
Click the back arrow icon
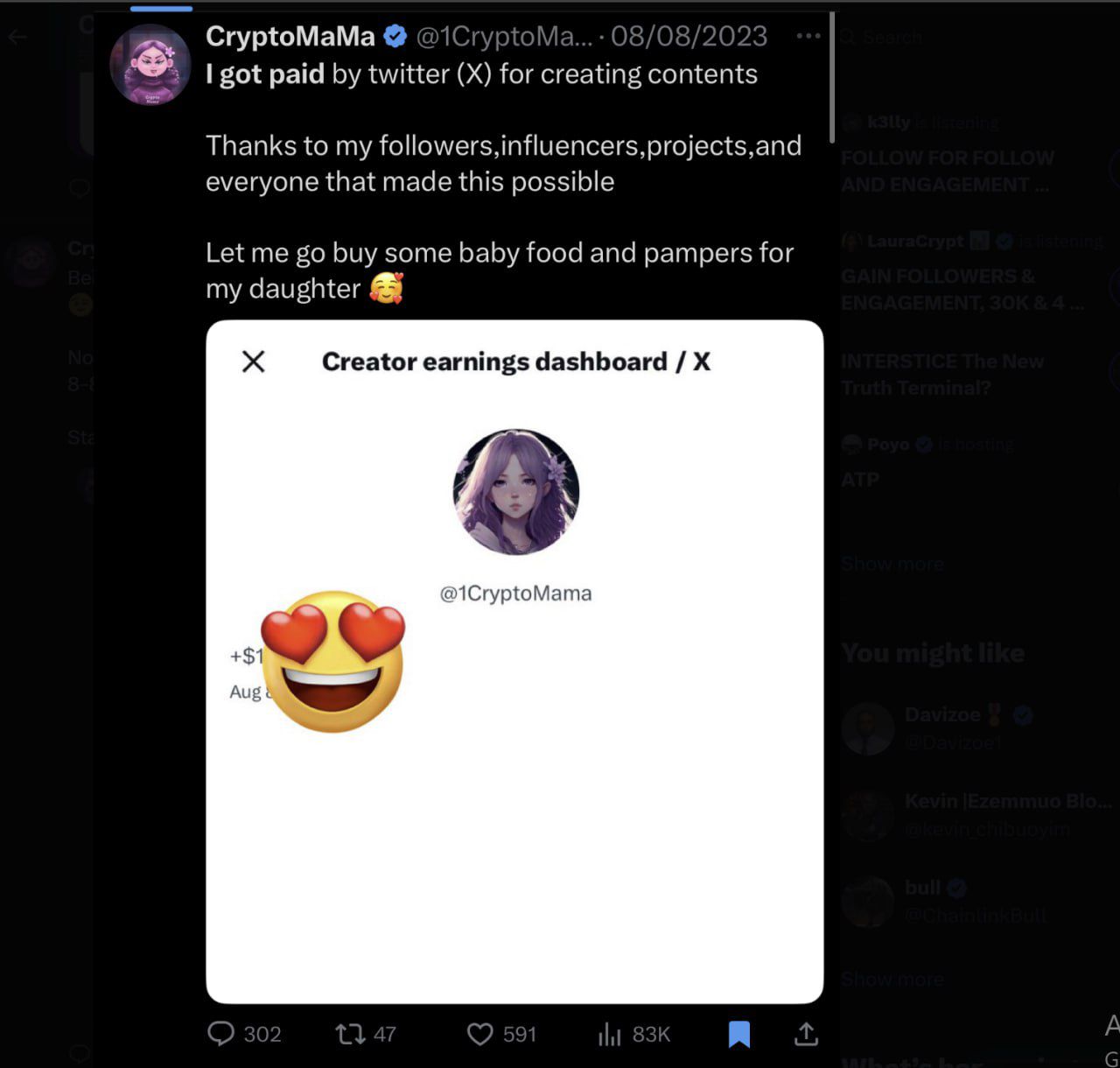pos(17,37)
